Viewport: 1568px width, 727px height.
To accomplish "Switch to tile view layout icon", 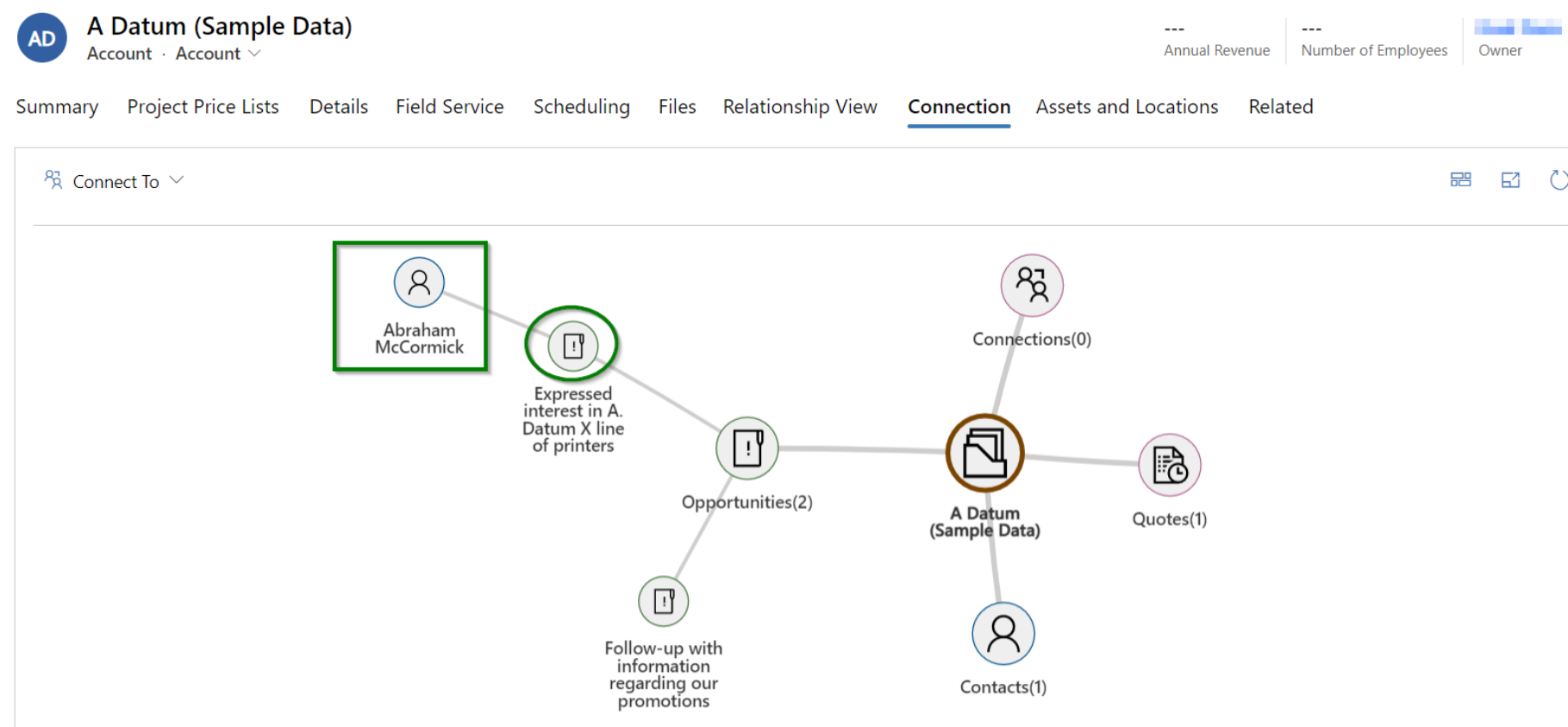I will tap(1460, 179).
